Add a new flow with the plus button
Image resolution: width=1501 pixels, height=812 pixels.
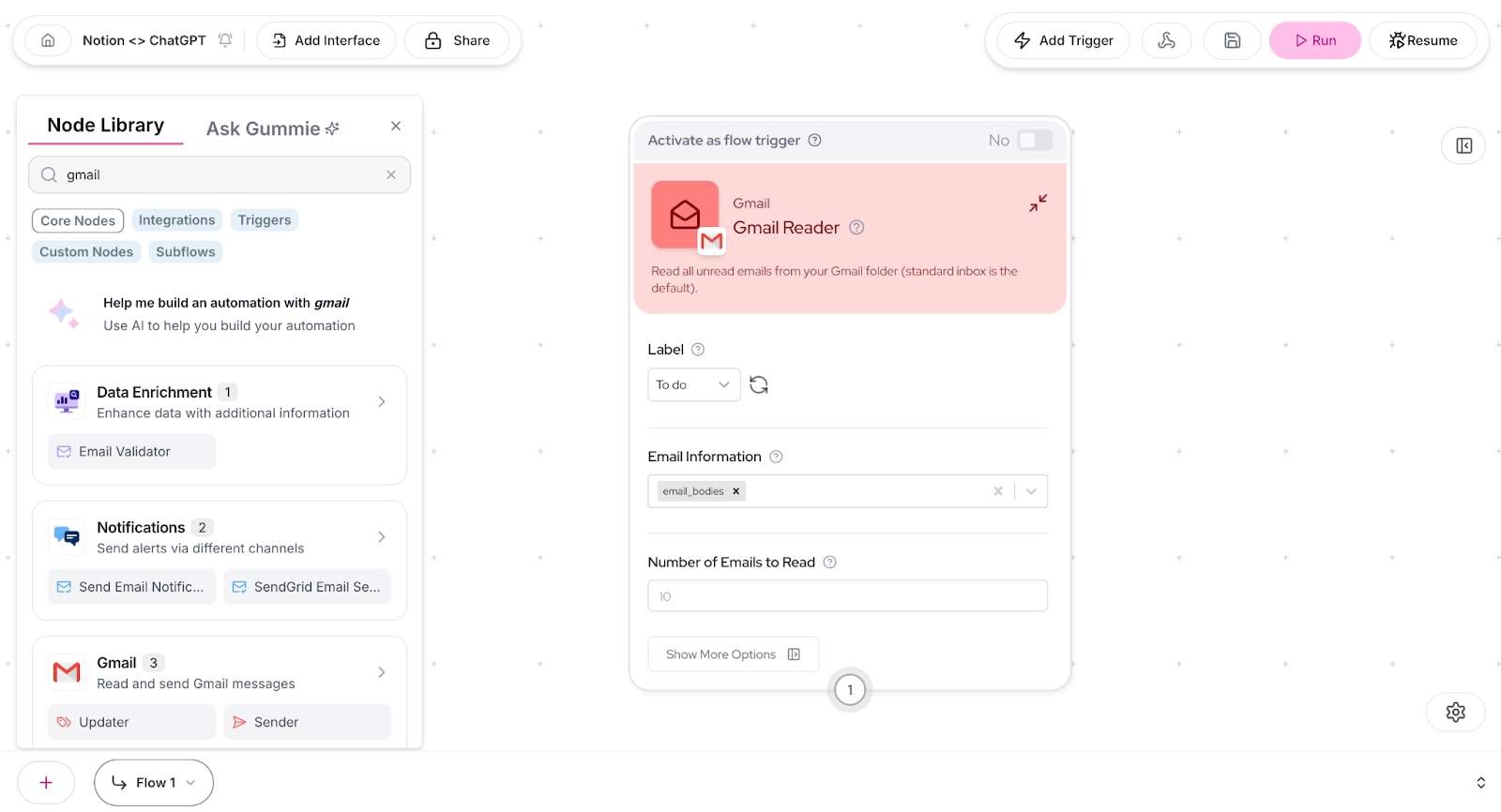[x=46, y=782]
